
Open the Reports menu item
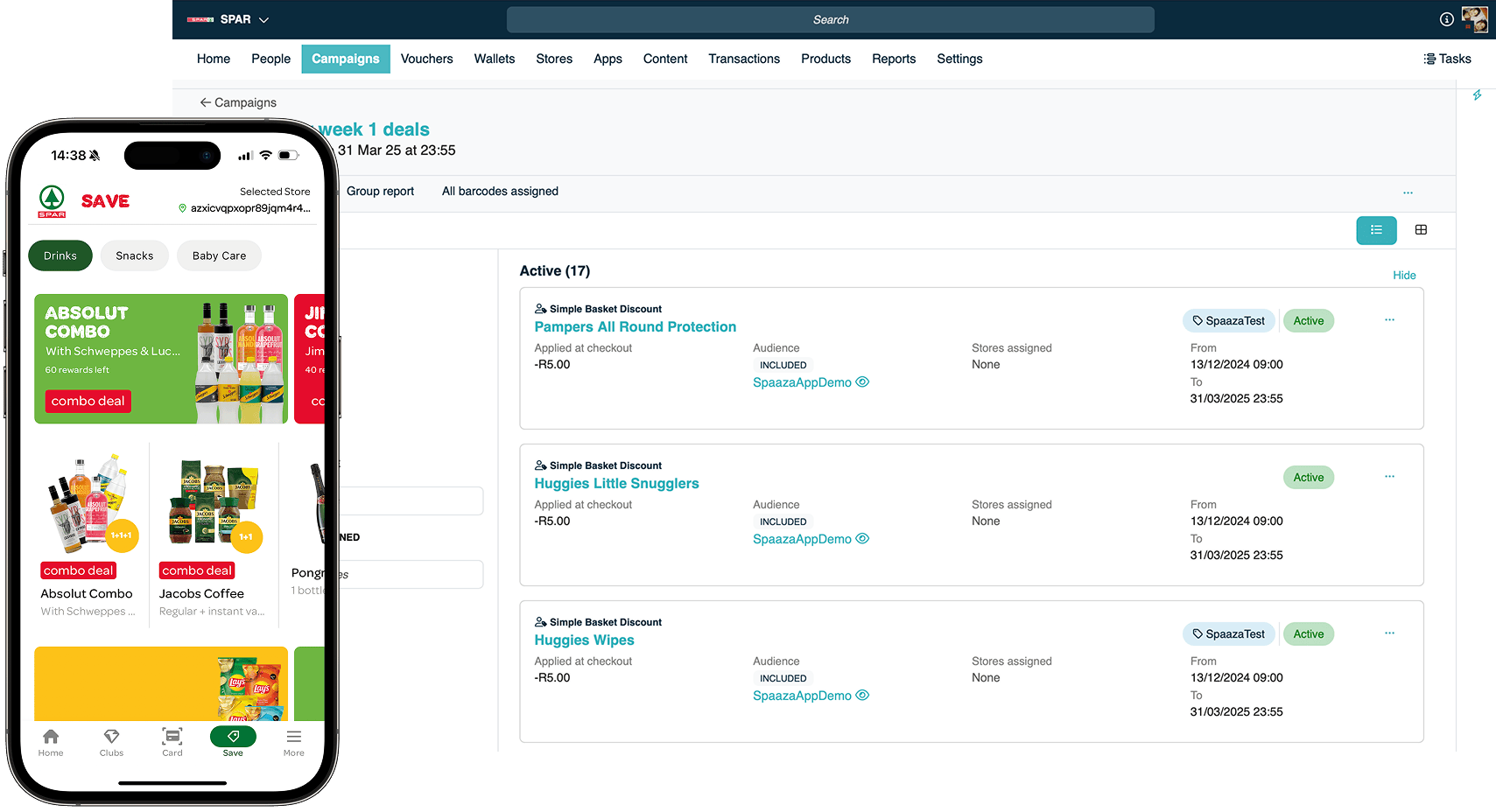tap(894, 59)
